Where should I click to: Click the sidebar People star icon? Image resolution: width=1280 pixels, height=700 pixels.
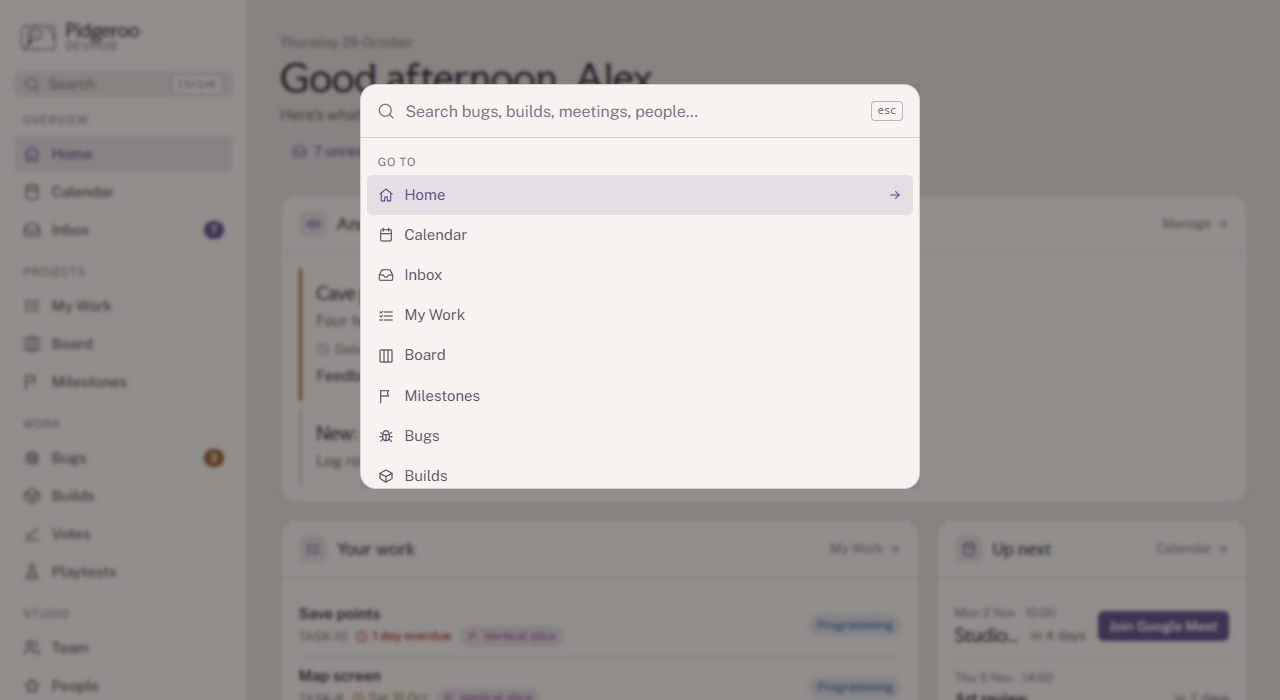click(x=32, y=686)
